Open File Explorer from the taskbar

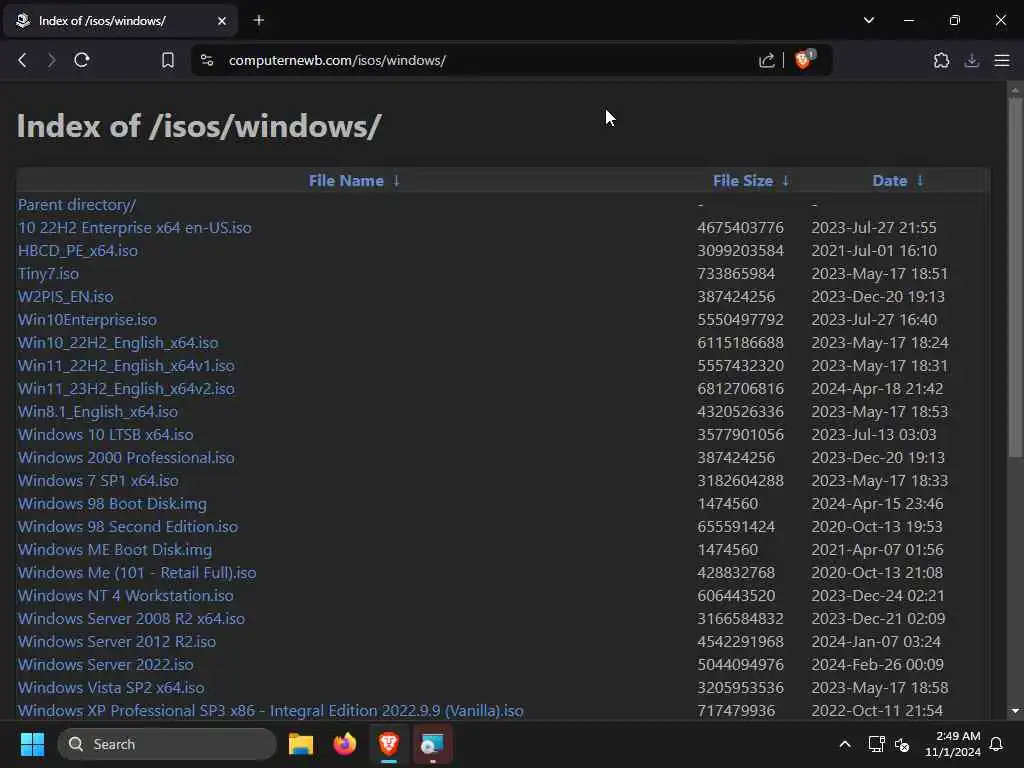tap(301, 744)
